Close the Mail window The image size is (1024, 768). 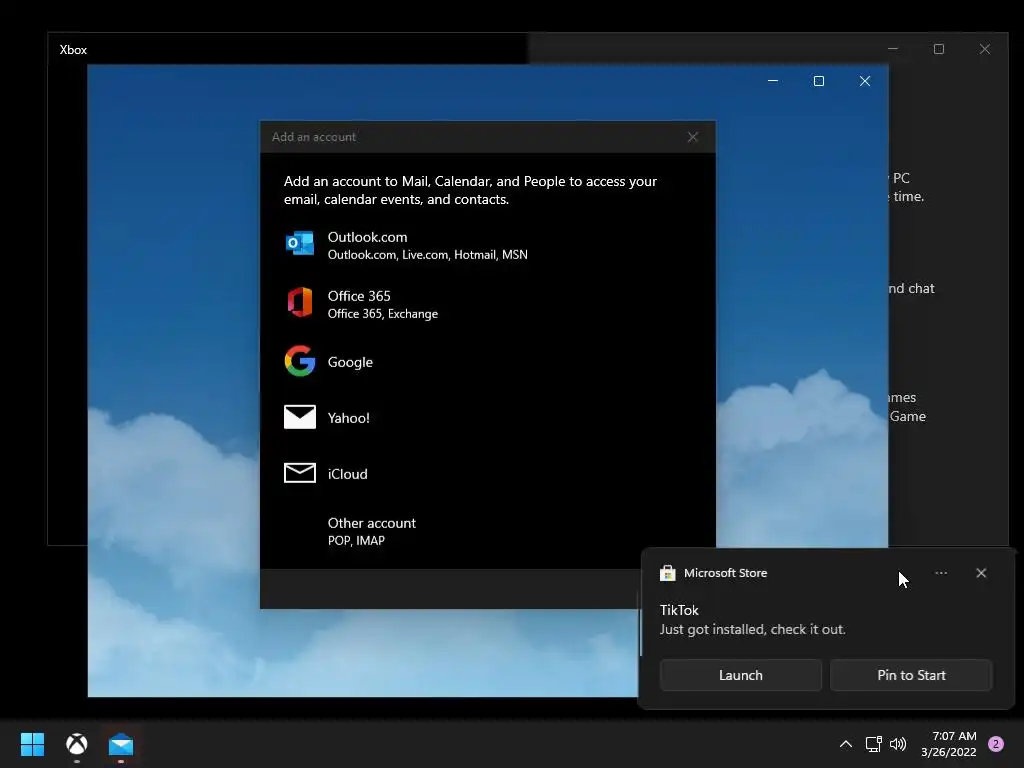coord(865,81)
